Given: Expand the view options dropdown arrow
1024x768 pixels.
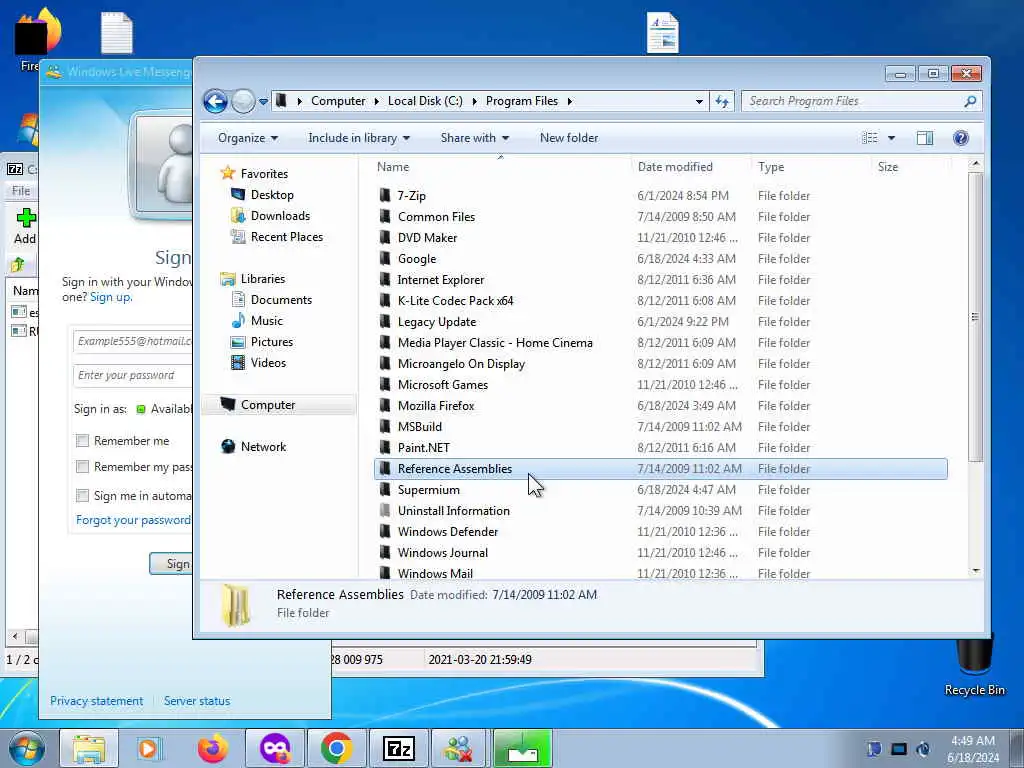Looking at the screenshot, I should tap(891, 138).
